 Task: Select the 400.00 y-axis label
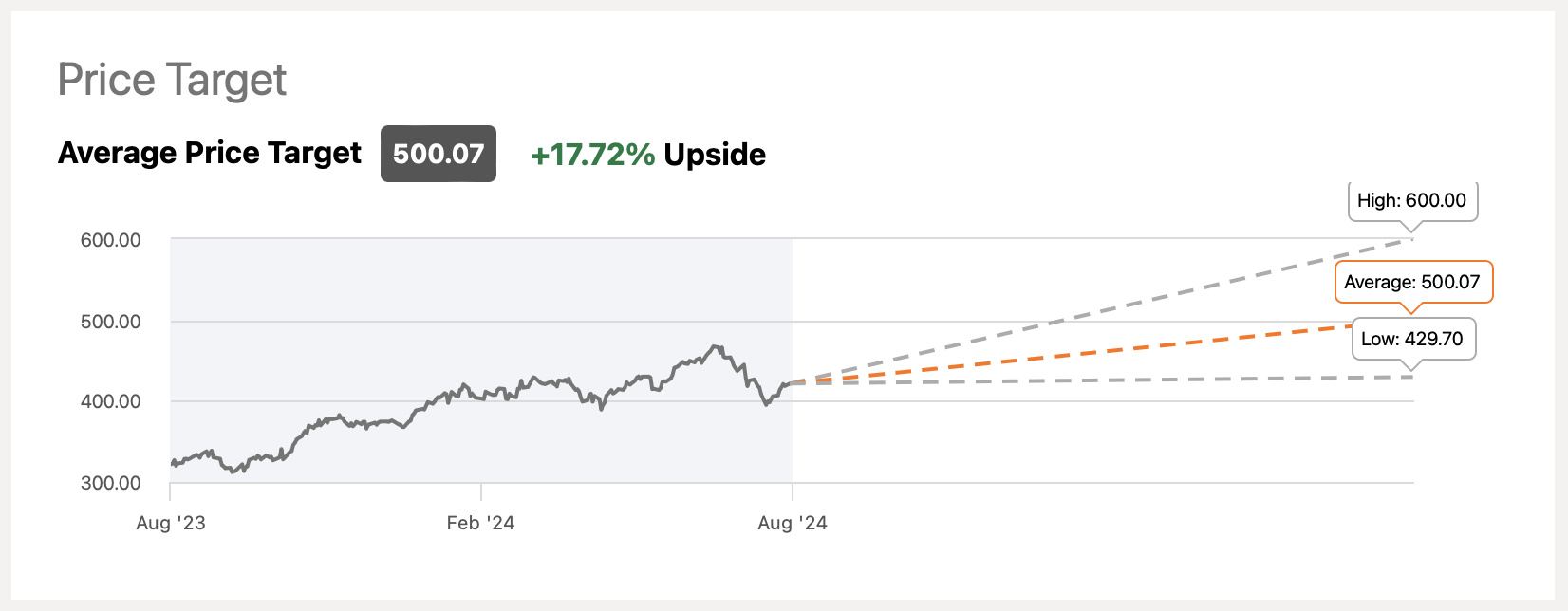(111, 401)
